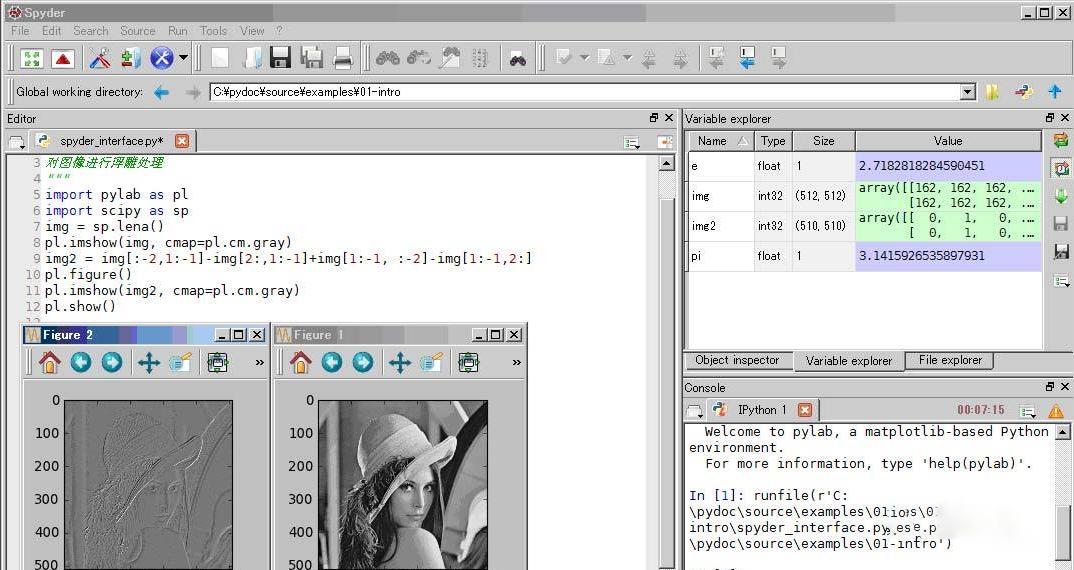Click the console warning triangle icon

point(1056,411)
